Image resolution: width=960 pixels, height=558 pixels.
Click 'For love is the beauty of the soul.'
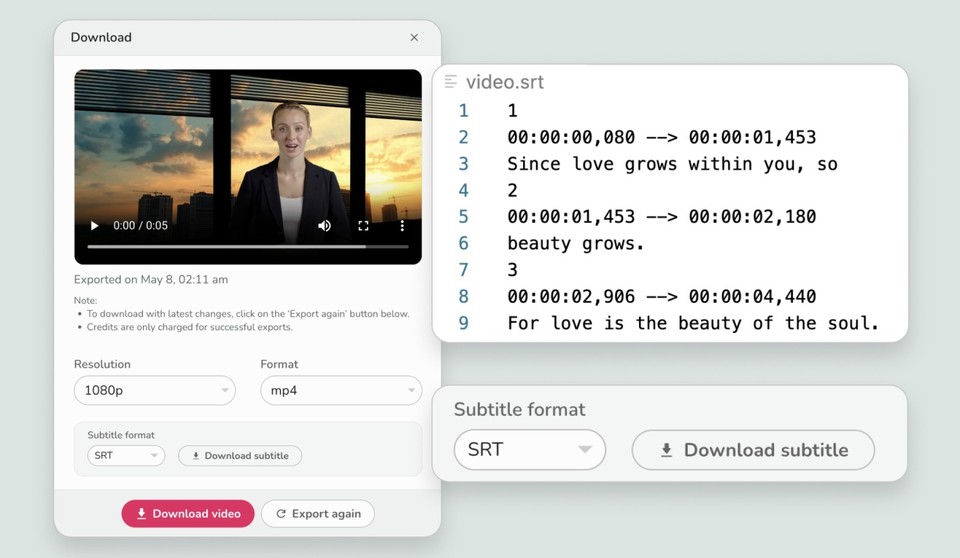tap(693, 323)
